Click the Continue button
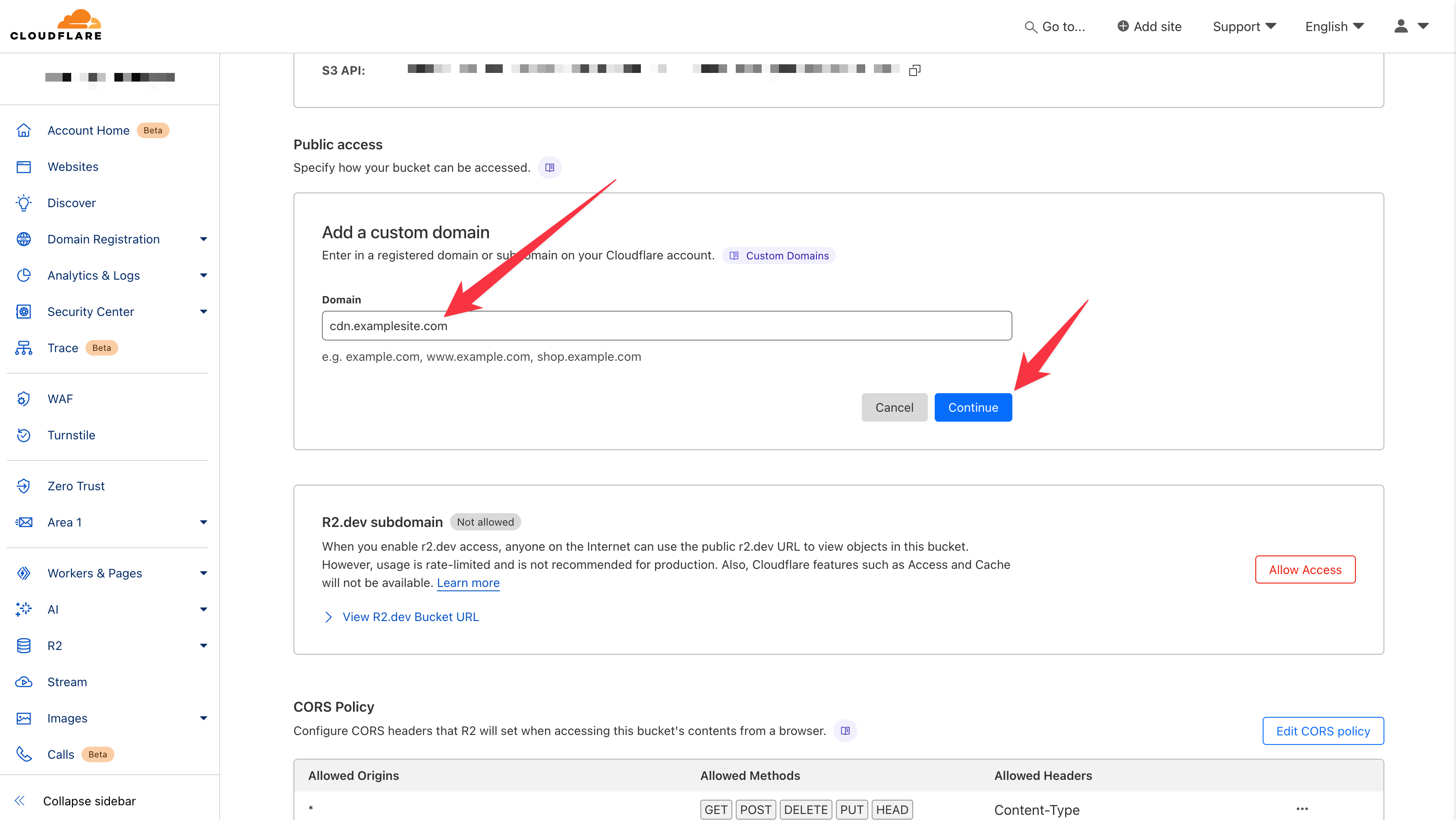The height and width of the screenshot is (820, 1456). coord(973,407)
